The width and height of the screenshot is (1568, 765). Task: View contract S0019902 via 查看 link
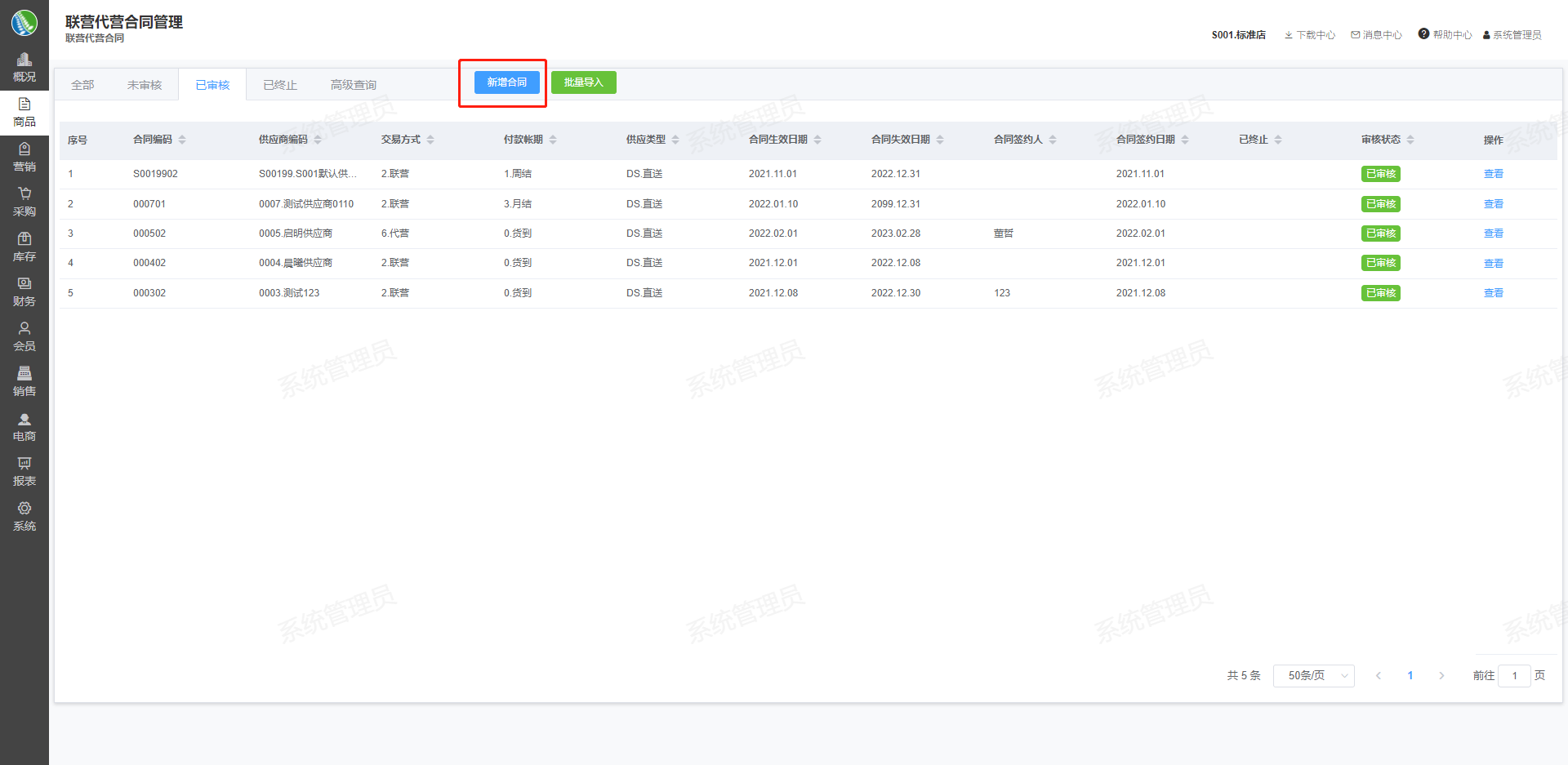1493,174
